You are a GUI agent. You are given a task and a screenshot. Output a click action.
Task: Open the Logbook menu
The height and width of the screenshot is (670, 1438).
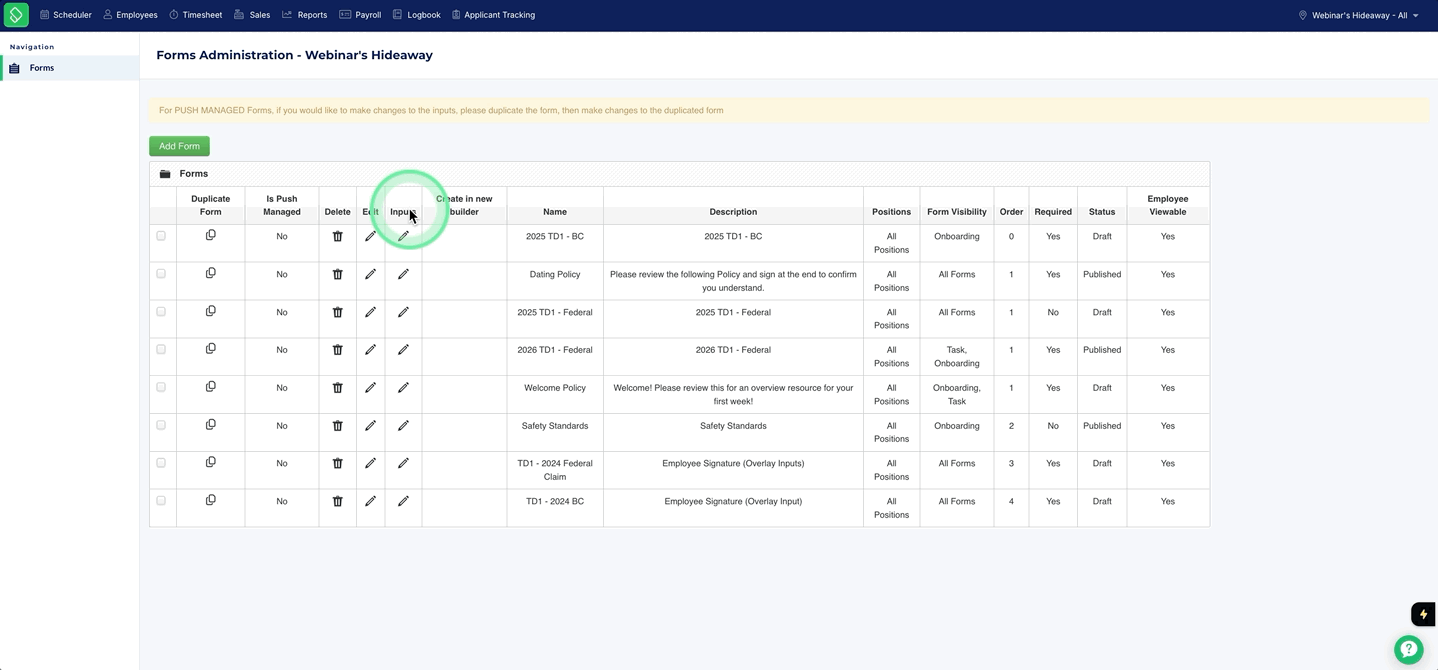click(x=416, y=15)
